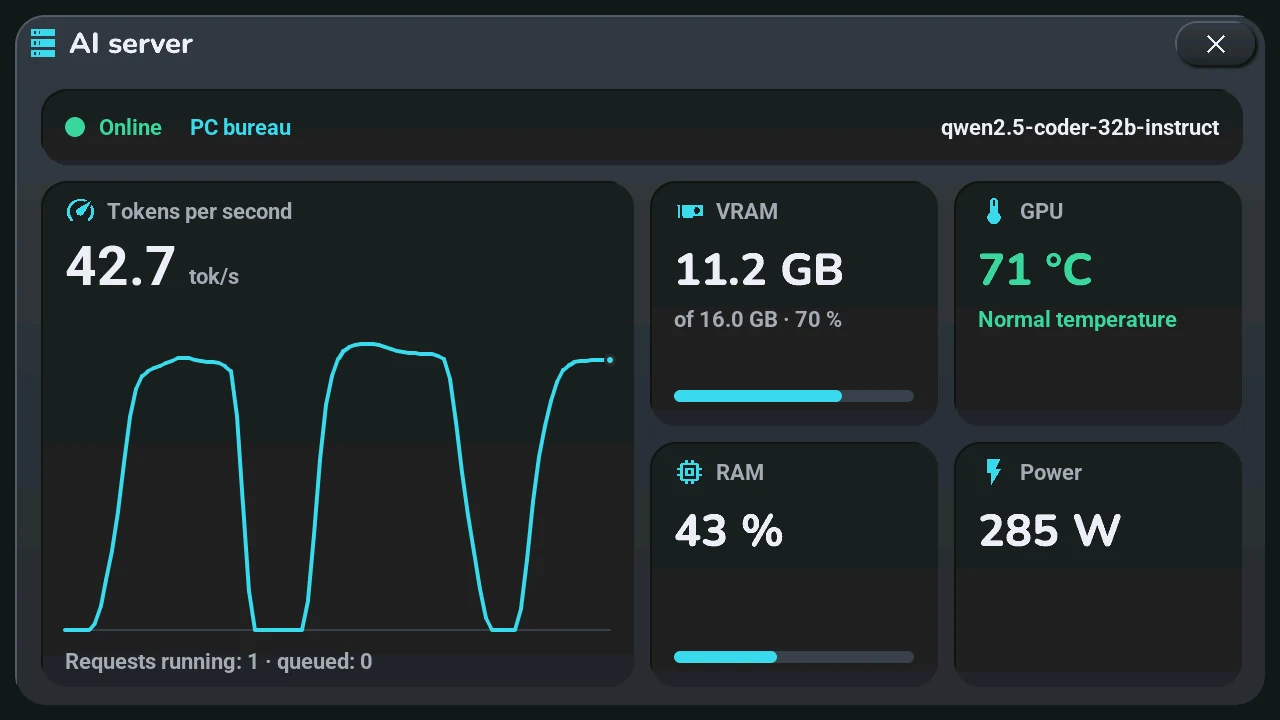Click the Requests running and queued line
The image size is (1280, 720).
coord(219,661)
